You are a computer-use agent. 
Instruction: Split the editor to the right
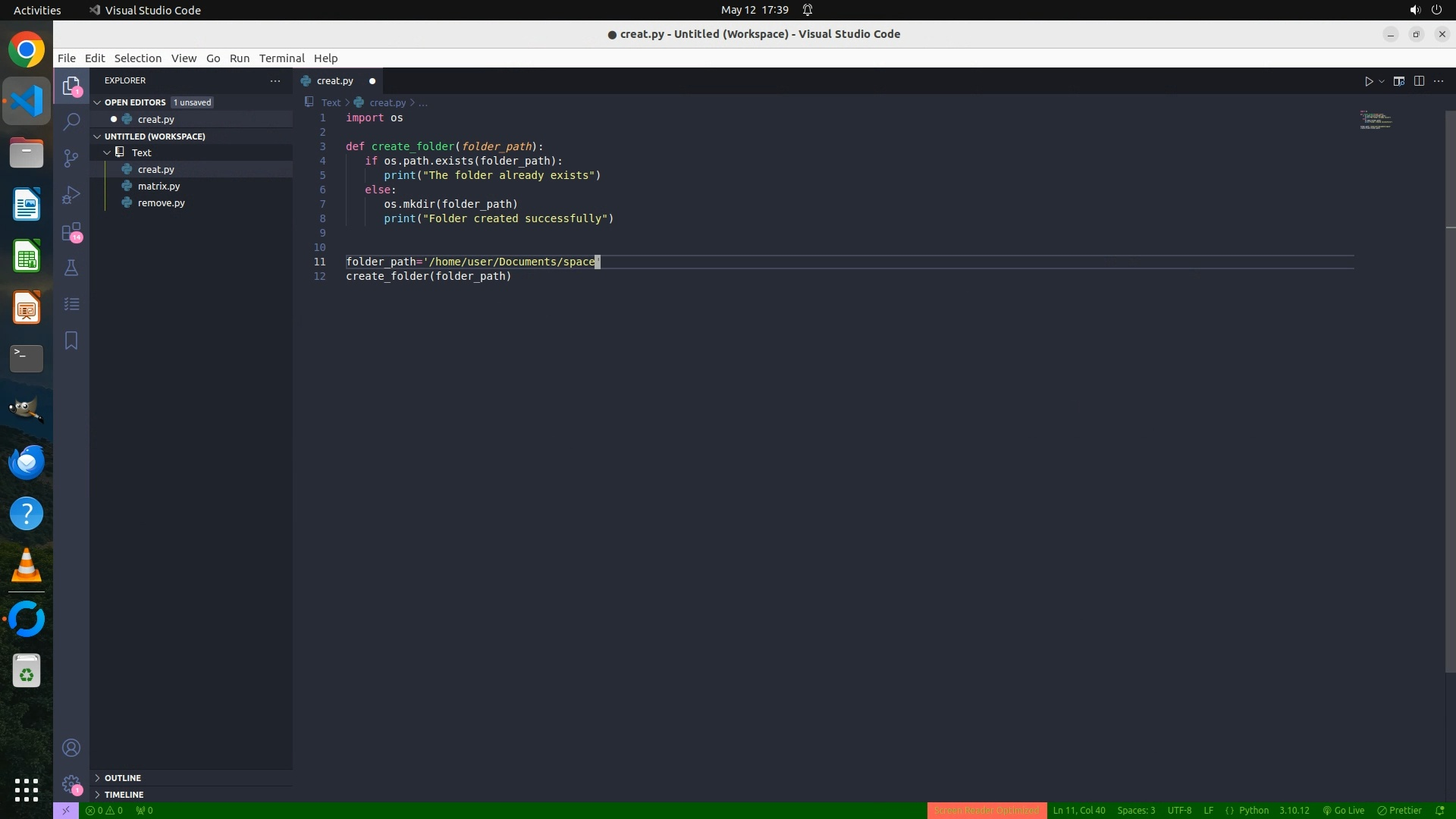coord(1419,81)
